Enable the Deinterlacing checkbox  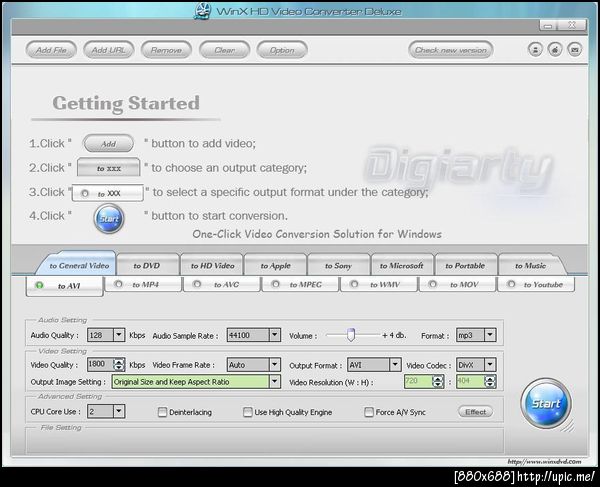162,412
